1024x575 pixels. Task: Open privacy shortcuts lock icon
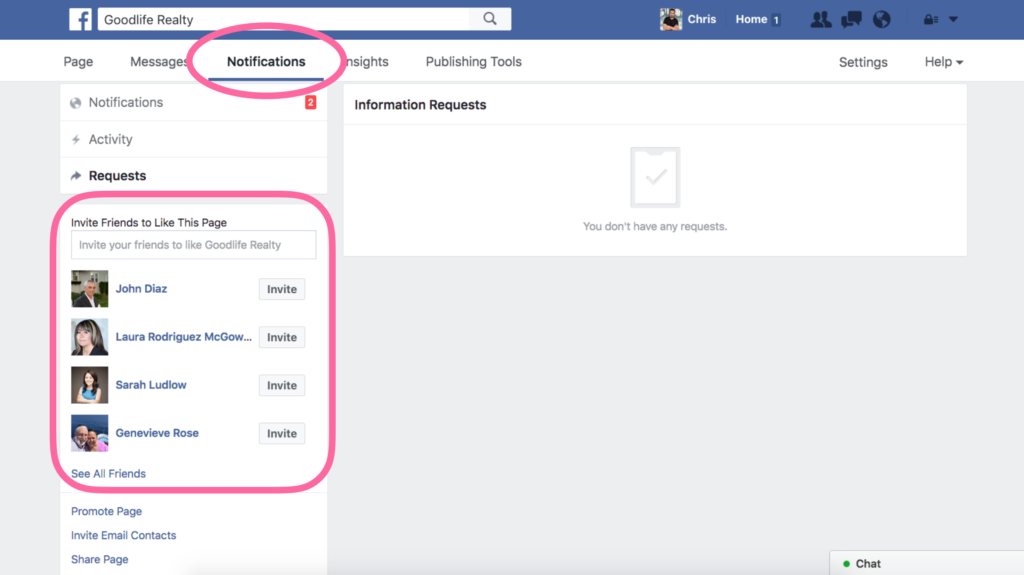(931, 20)
